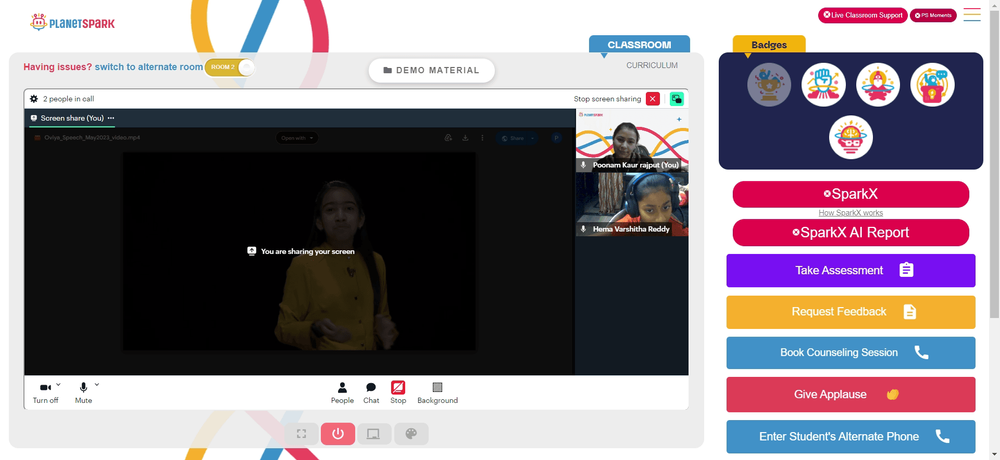The width and height of the screenshot is (1000, 460).
Task: Open How SparkX works link
Action: 851,213
